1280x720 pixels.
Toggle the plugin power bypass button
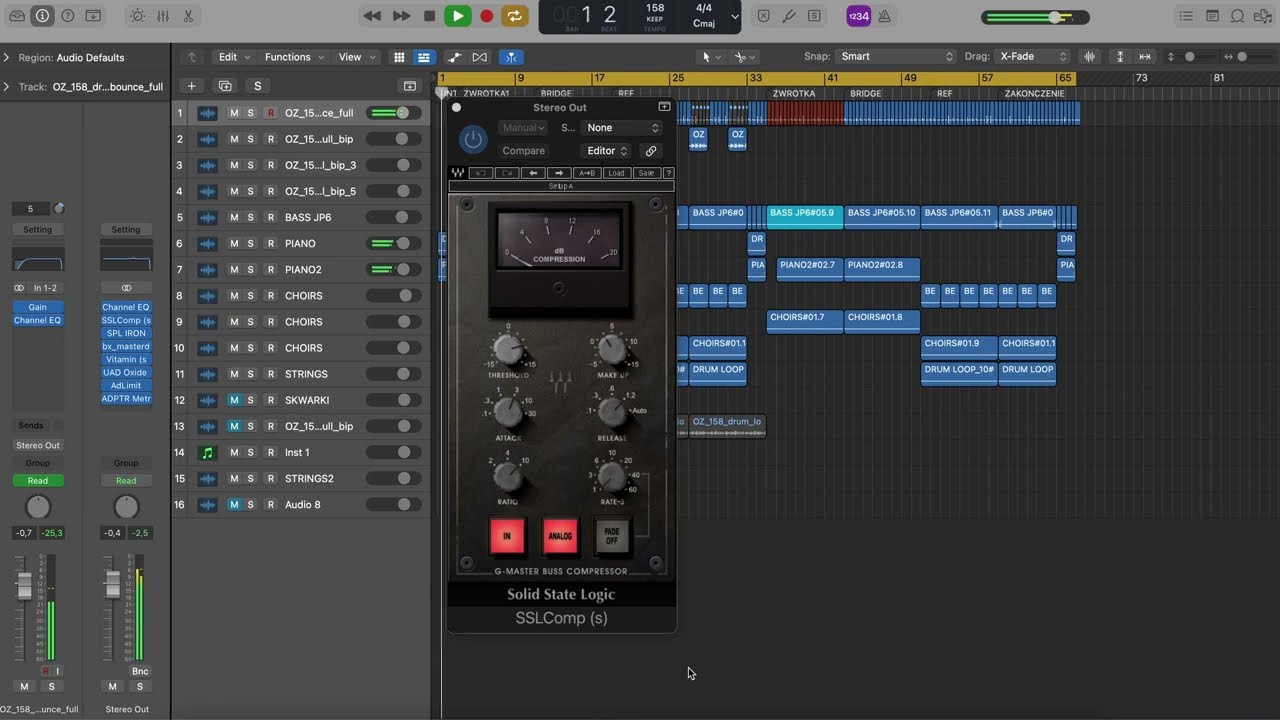tap(473, 140)
